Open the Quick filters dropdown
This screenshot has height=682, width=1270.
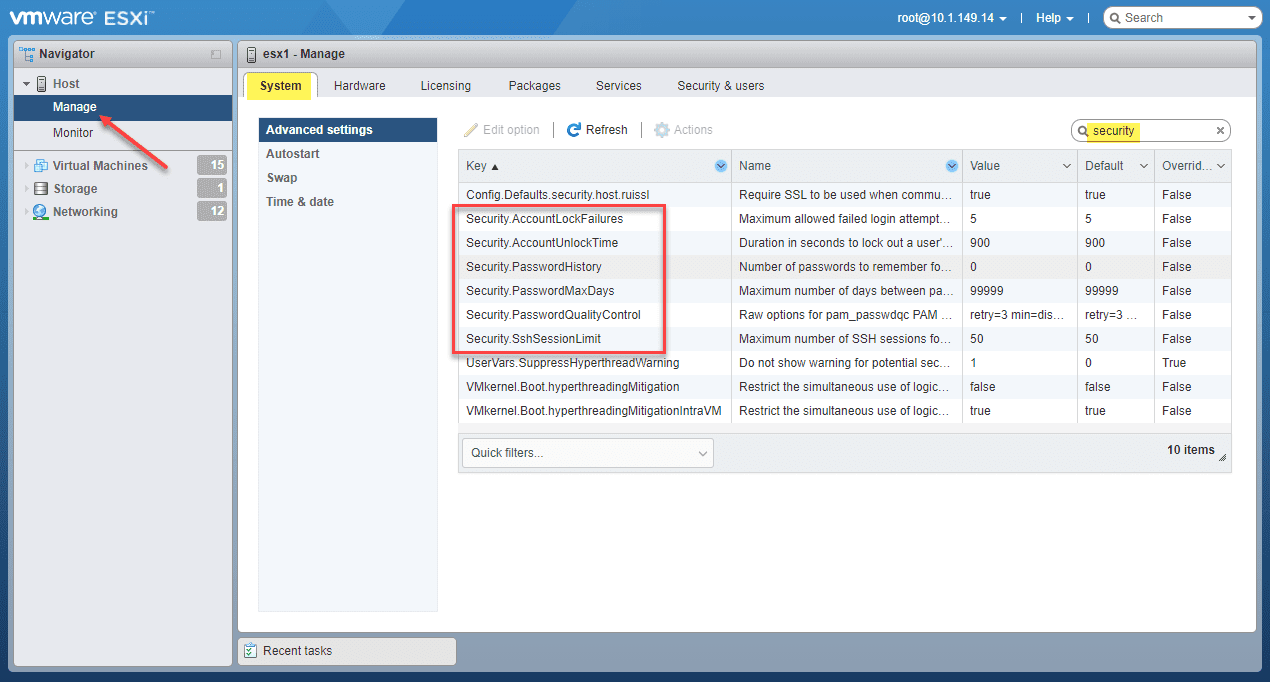(x=588, y=453)
